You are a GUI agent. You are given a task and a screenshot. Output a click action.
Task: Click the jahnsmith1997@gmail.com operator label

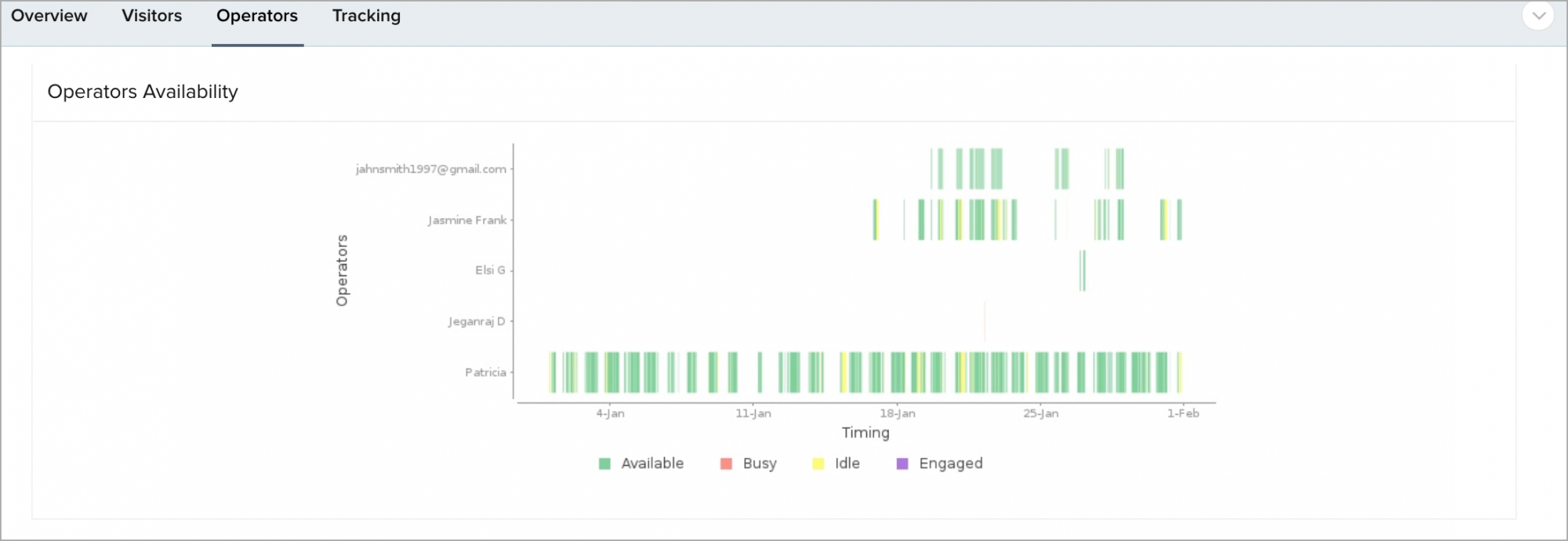[430, 169]
